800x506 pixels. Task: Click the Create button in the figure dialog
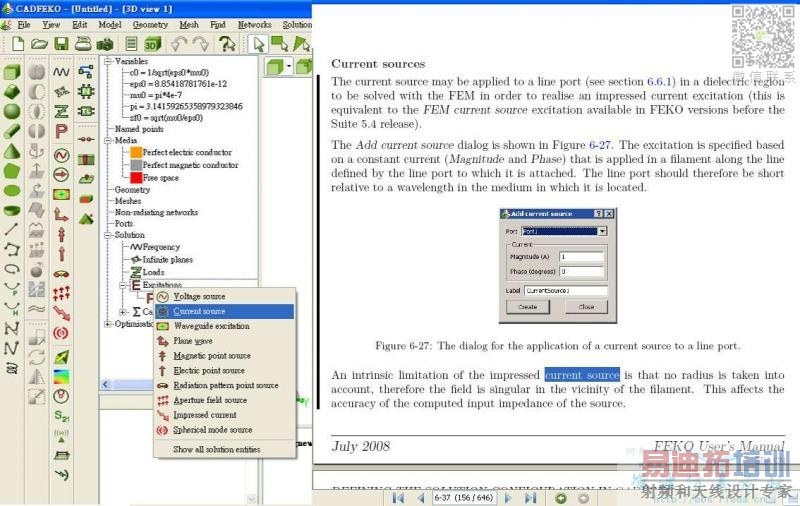(528, 307)
